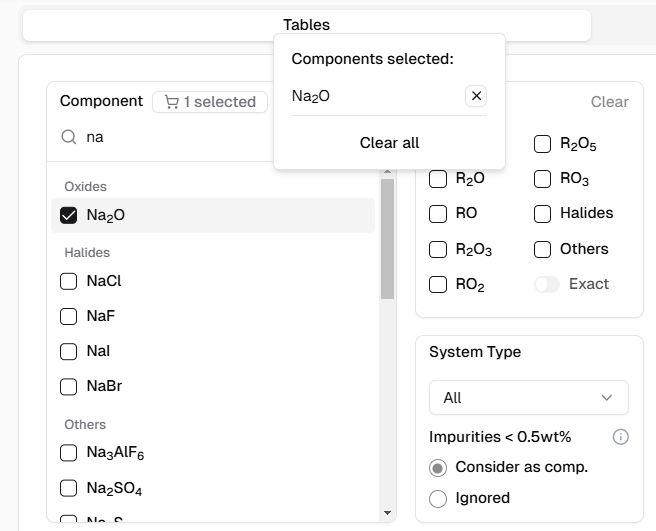This screenshot has width=656, height=531.
Task: Uncheck the Na2O oxide checkbox
Action: point(69,215)
